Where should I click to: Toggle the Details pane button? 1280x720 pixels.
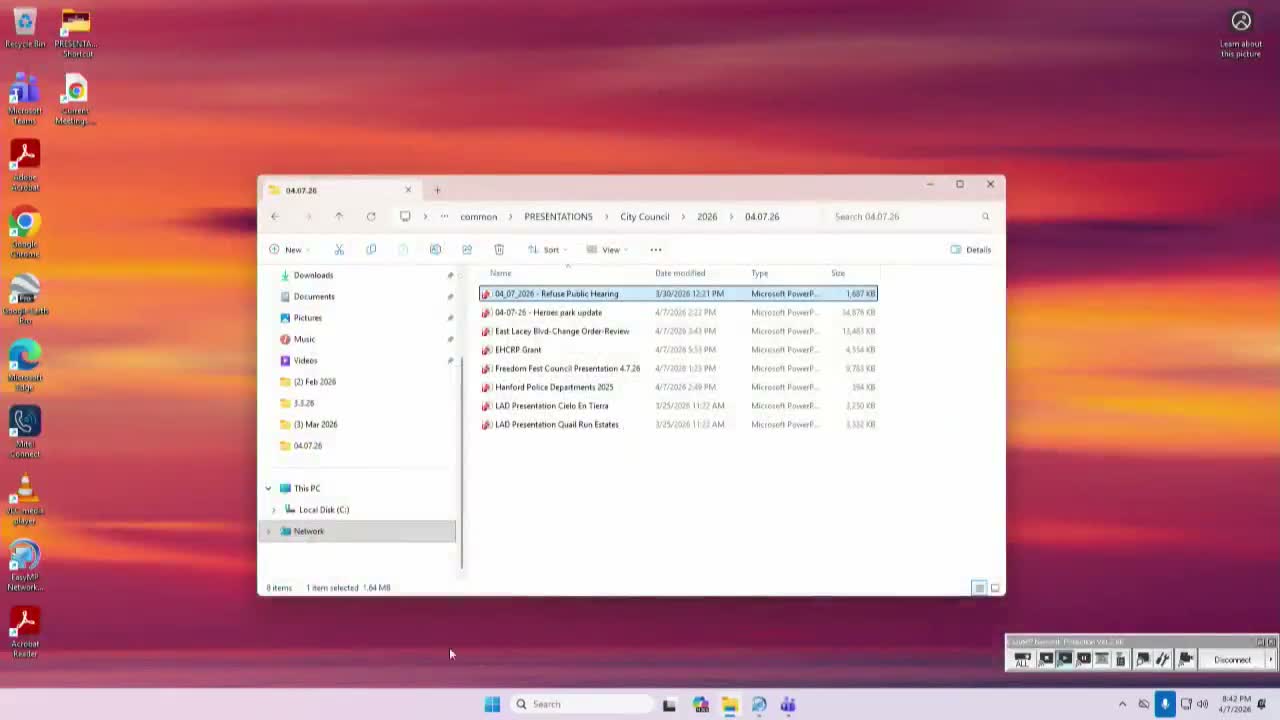[x=970, y=250]
